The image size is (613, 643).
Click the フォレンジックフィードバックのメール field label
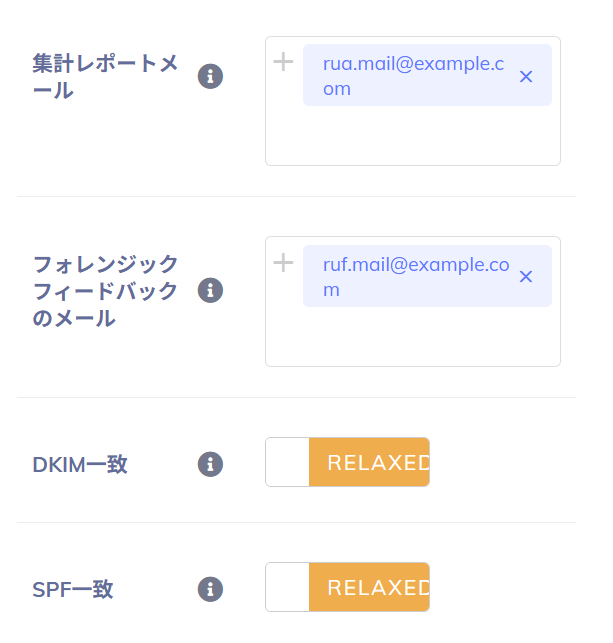[105, 291]
